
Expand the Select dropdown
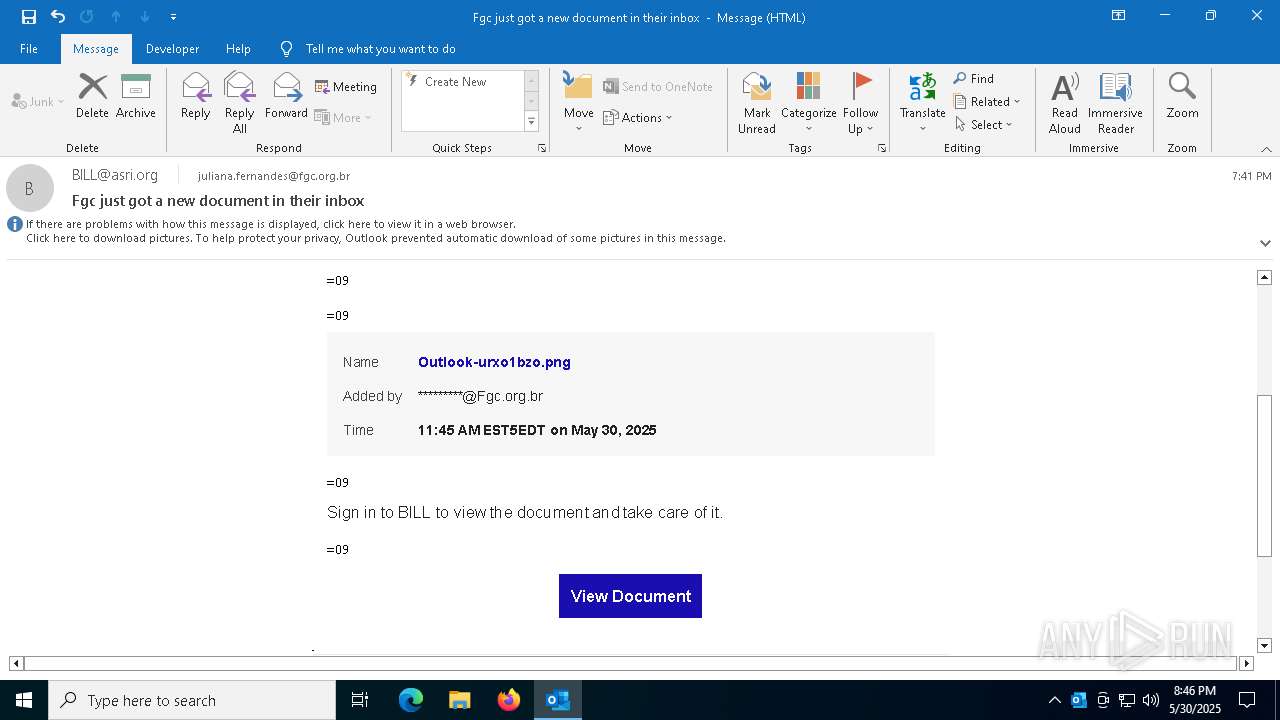coord(983,125)
